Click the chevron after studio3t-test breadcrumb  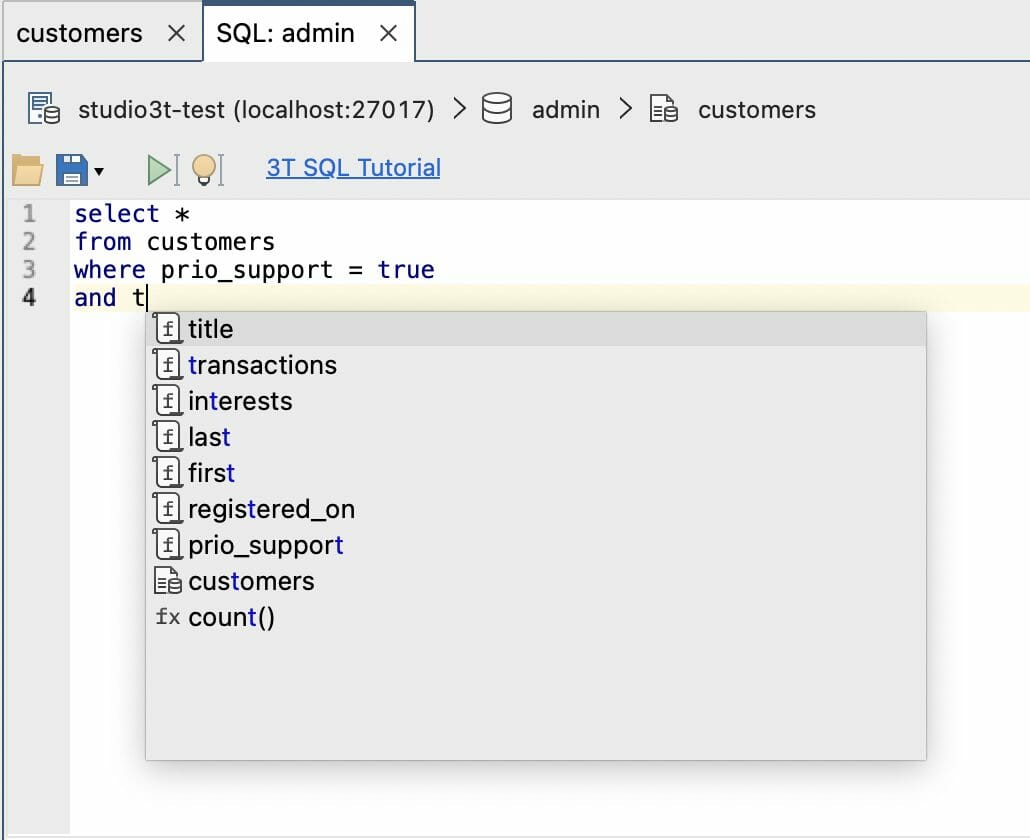459,108
